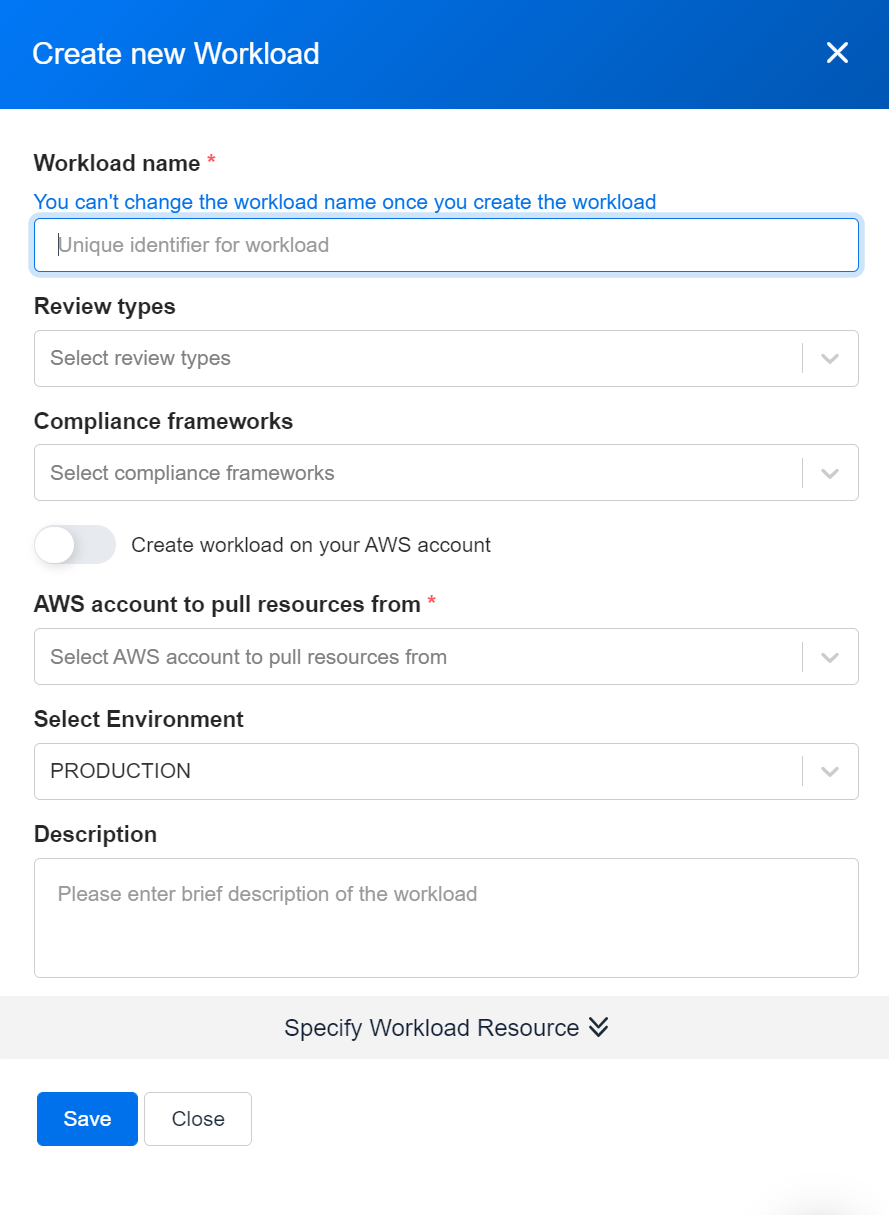Viewport: 889px width, 1215px height.
Task: Click inside the Description text area
Action: [446, 915]
